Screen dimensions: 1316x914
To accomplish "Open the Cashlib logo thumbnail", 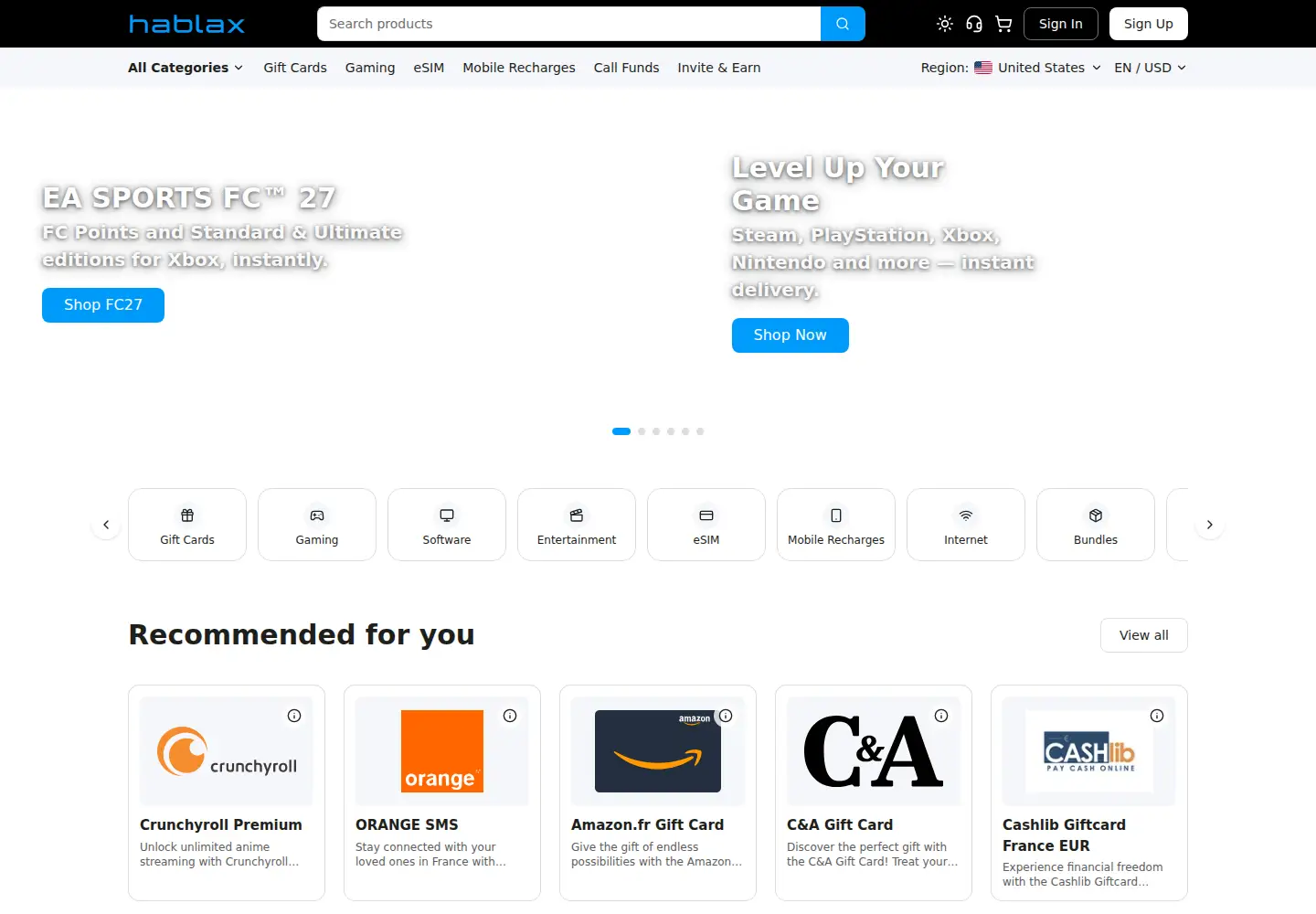I will (x=1089, y=751).
